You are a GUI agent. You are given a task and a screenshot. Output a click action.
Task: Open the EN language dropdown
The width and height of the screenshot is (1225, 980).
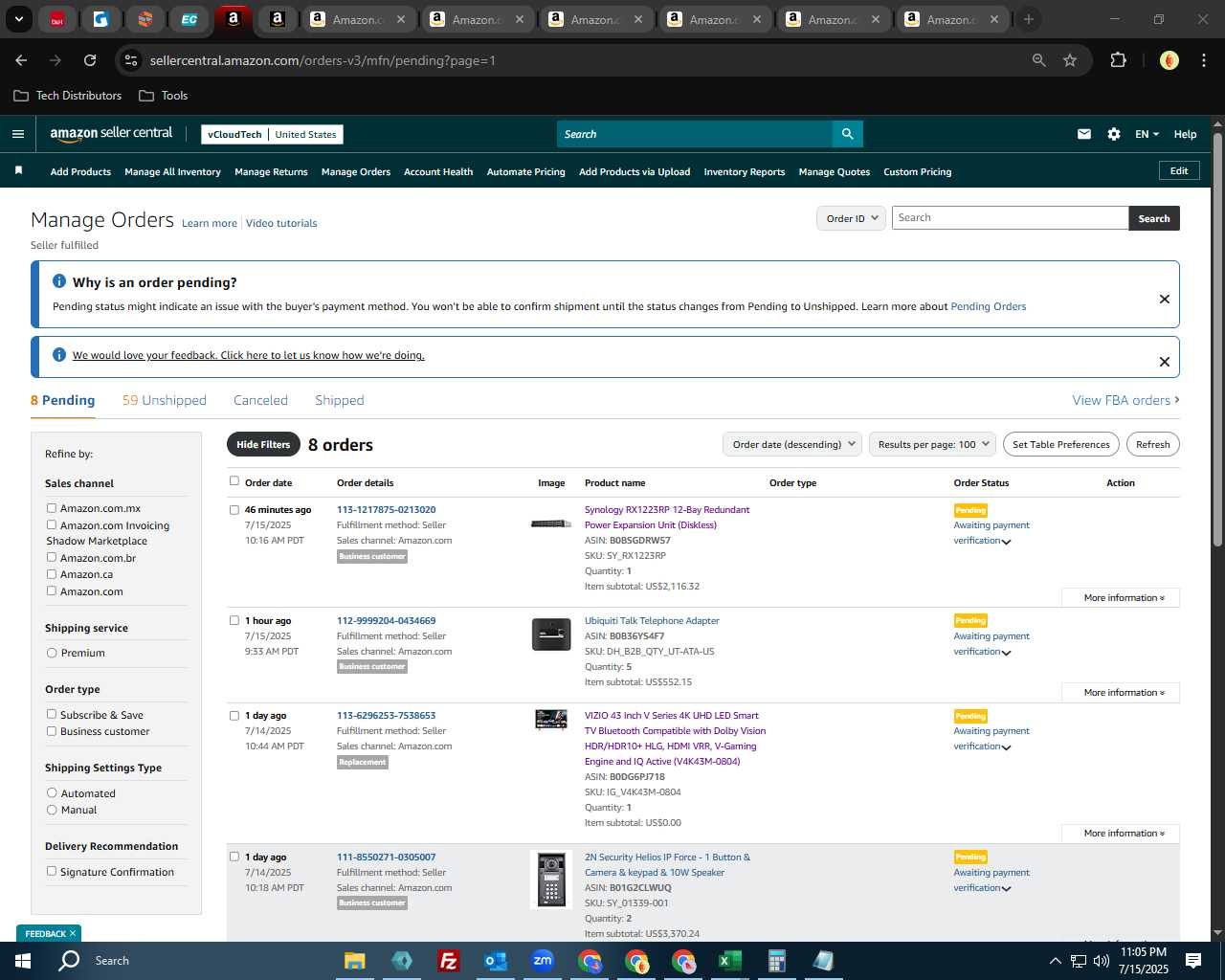[x=1147, y=134]
